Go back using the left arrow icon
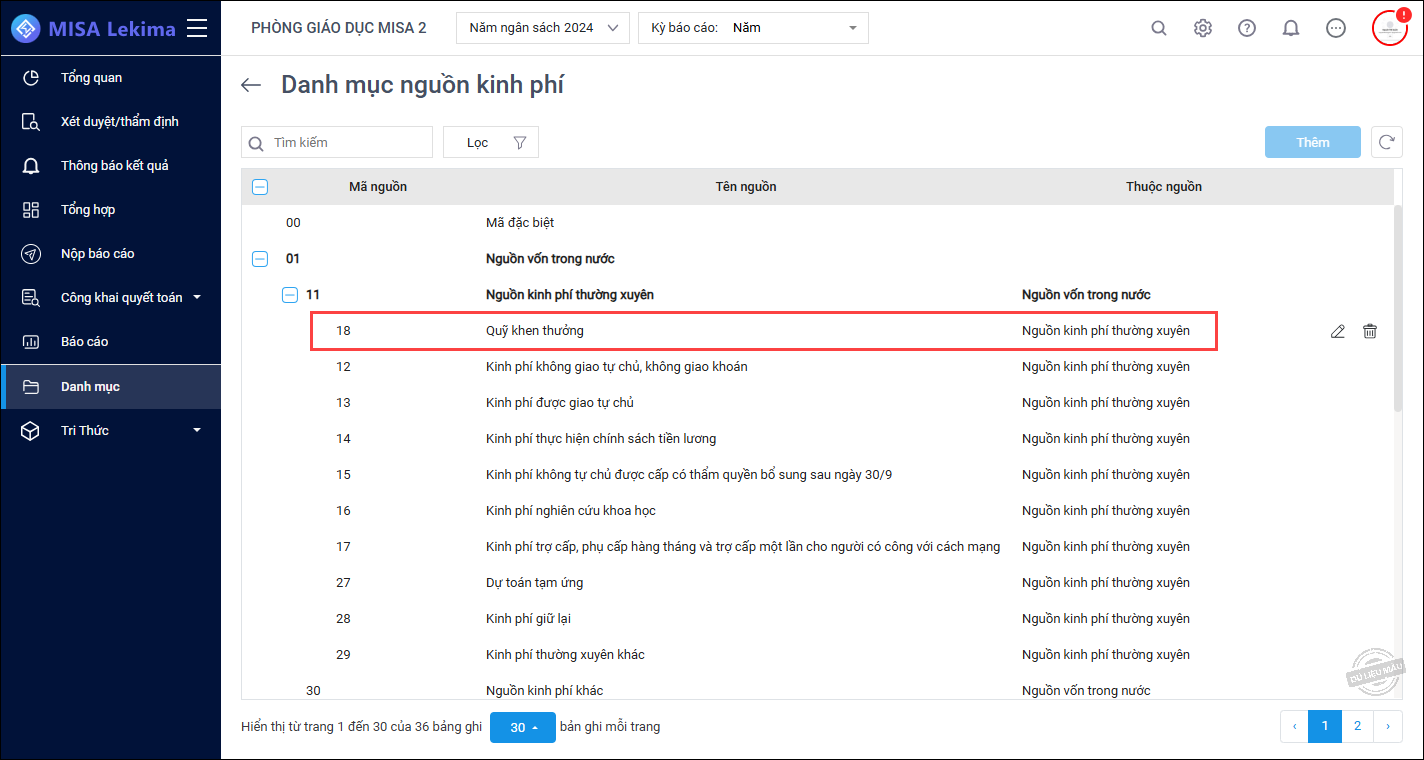Viewport: 1424px width, 760px height. 251,85
